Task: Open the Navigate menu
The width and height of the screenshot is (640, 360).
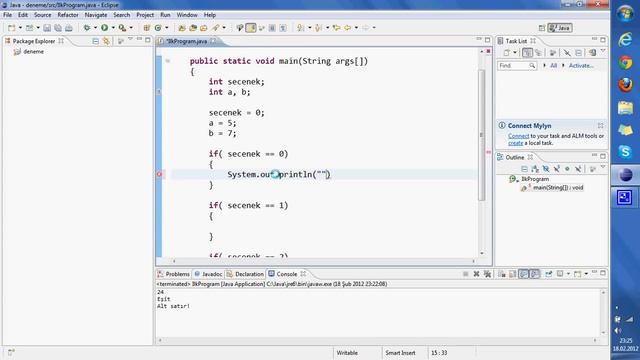Action: click(x=96, y=15)
